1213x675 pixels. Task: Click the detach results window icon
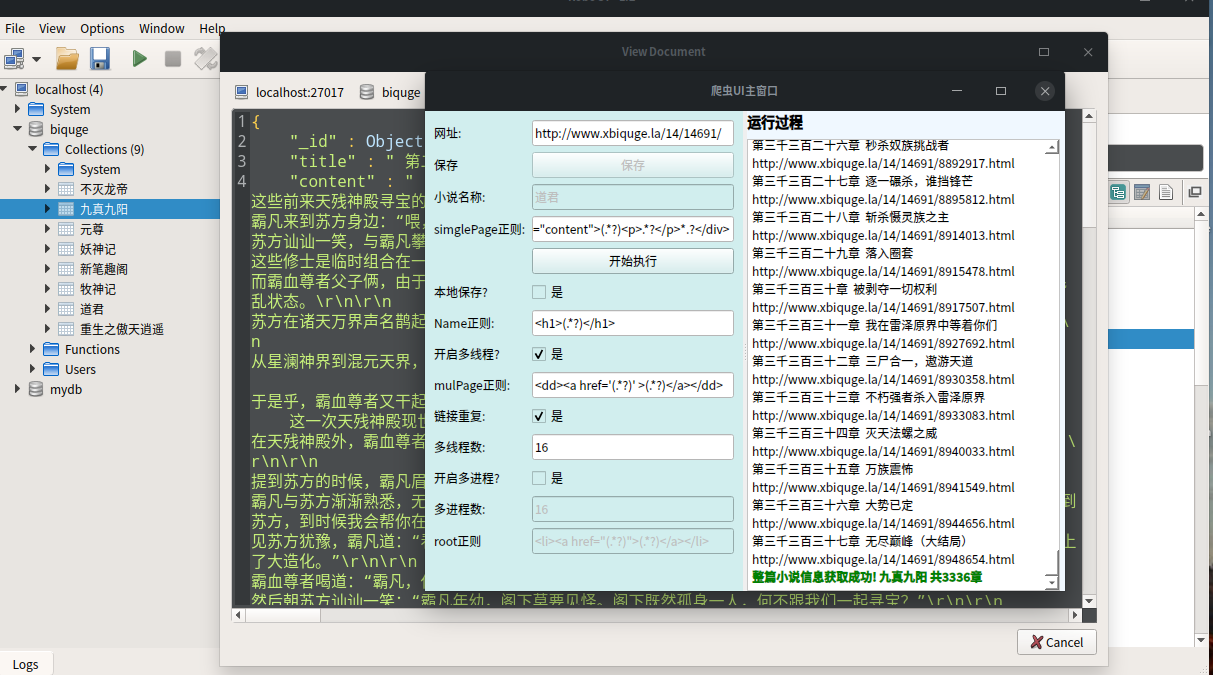point(1194,192)
